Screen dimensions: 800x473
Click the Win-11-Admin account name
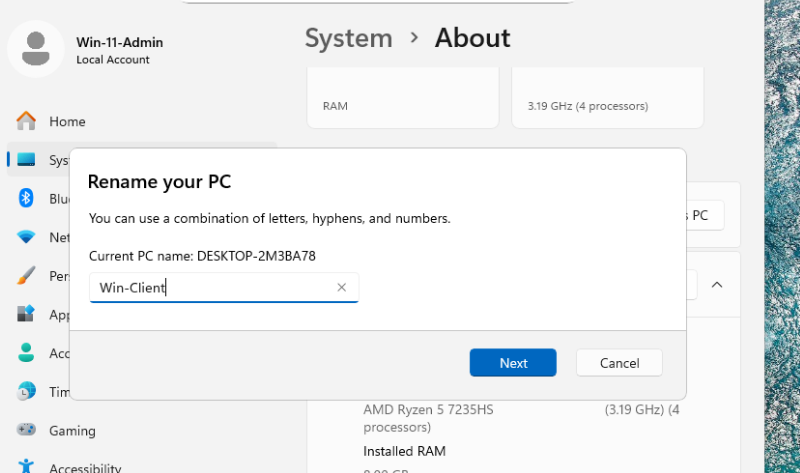[119, 42]
